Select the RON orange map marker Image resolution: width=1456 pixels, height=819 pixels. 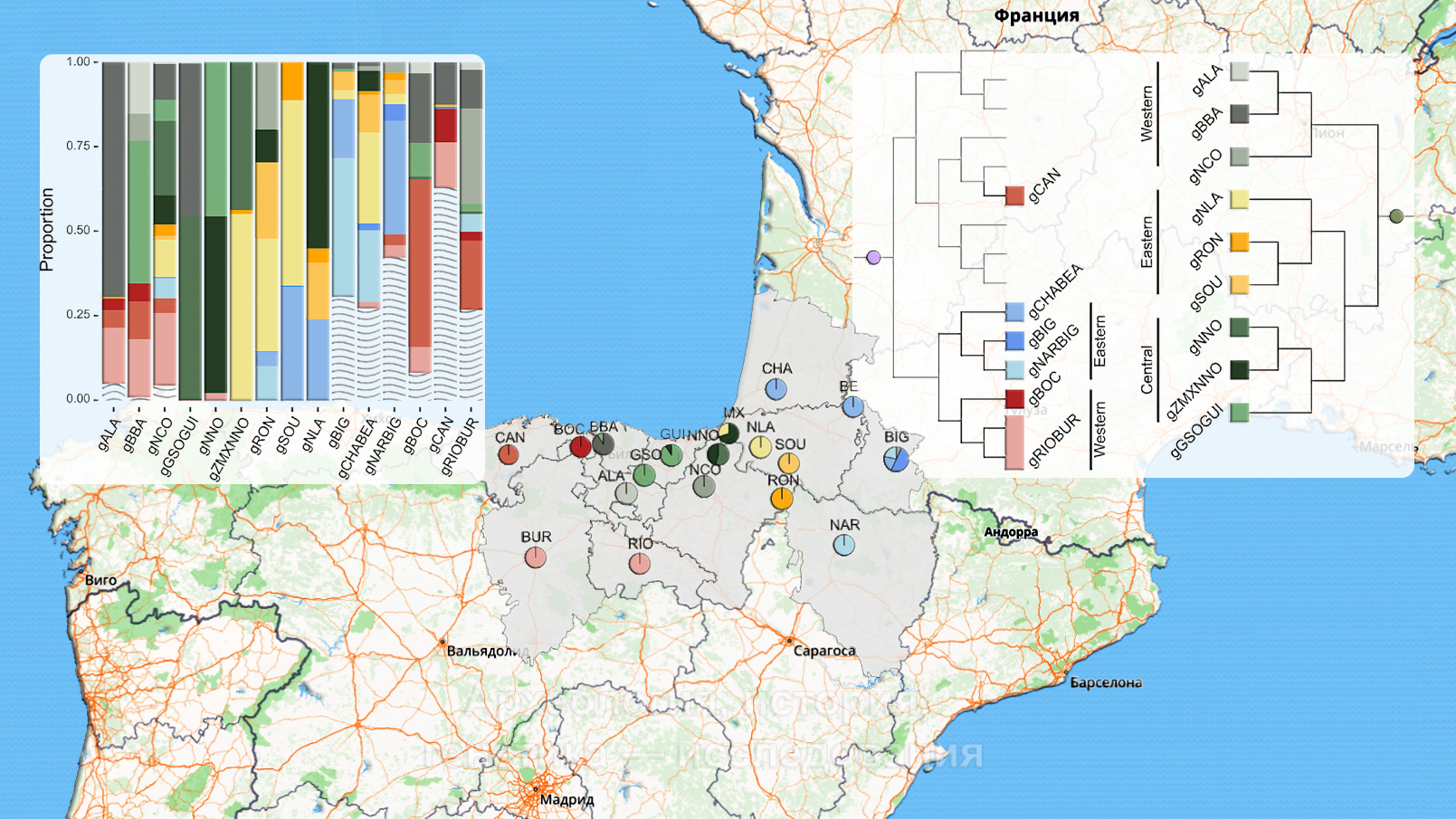pyautogui.click(x=782, y=498)
